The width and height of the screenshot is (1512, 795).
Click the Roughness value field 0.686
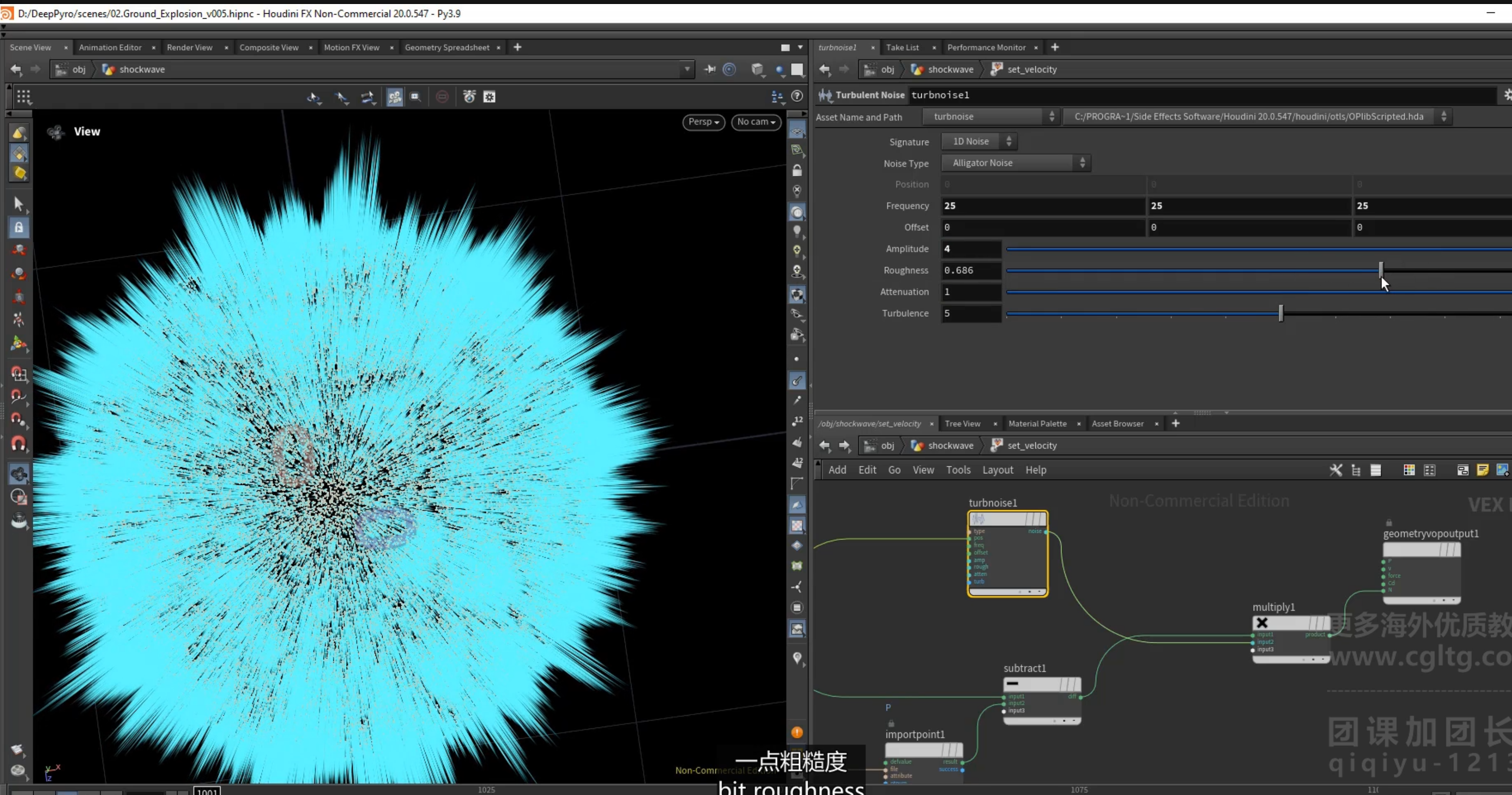point(971,271)
